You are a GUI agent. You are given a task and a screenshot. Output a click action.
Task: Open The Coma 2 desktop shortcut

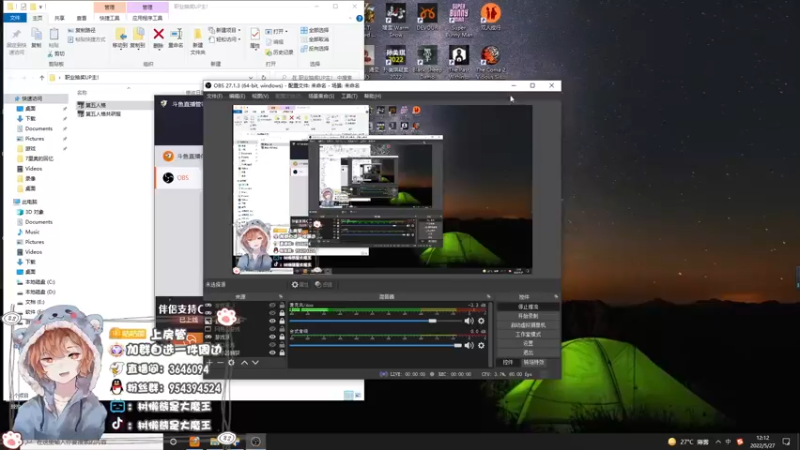[x=490, y=56]
